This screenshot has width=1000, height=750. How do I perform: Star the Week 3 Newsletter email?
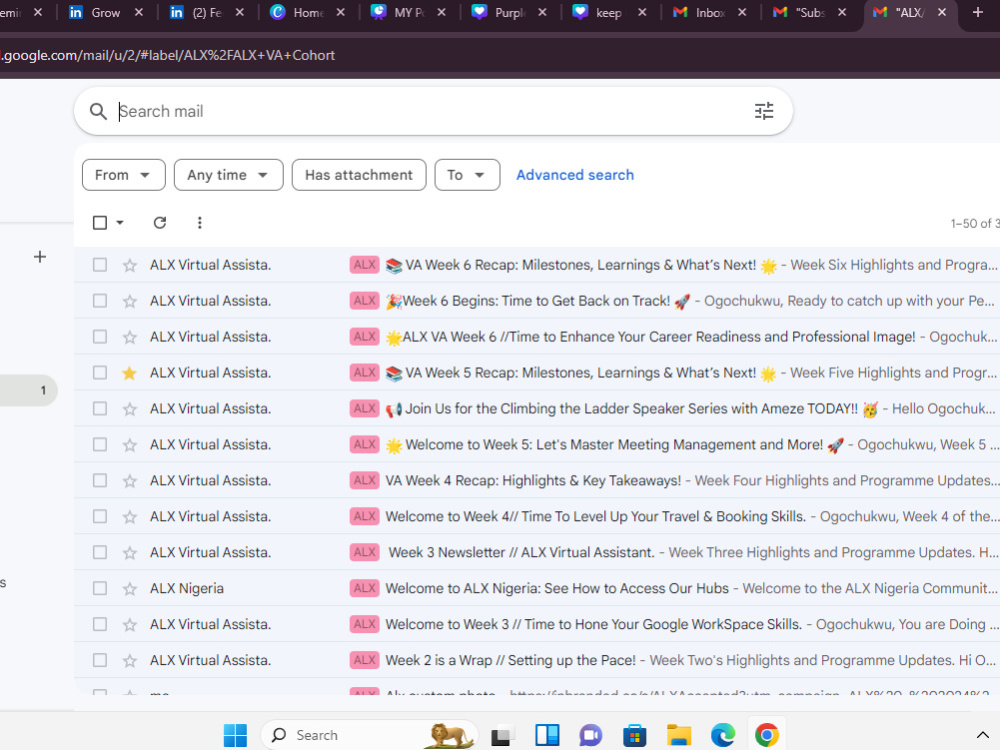(129, 553)
